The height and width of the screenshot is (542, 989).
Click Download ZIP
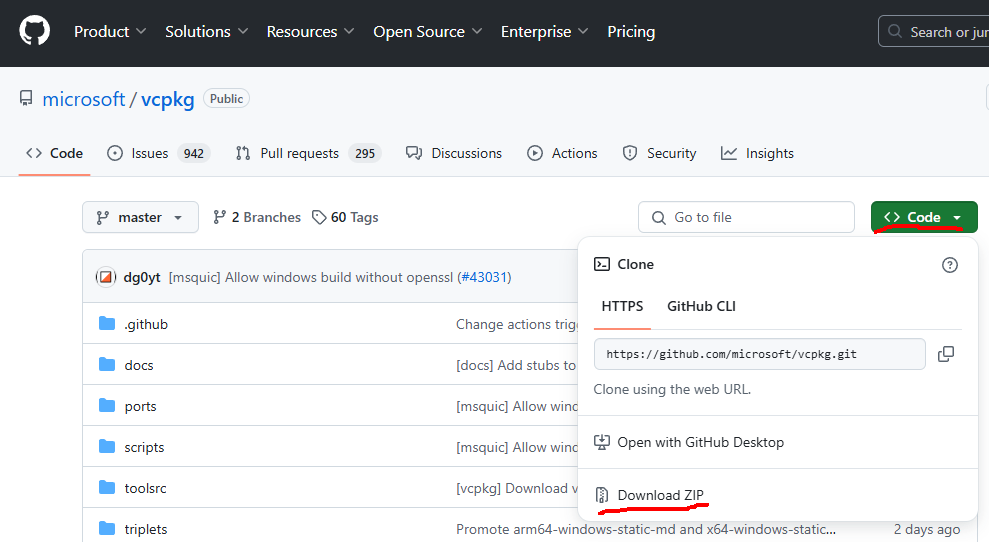[x=660, y=495]
